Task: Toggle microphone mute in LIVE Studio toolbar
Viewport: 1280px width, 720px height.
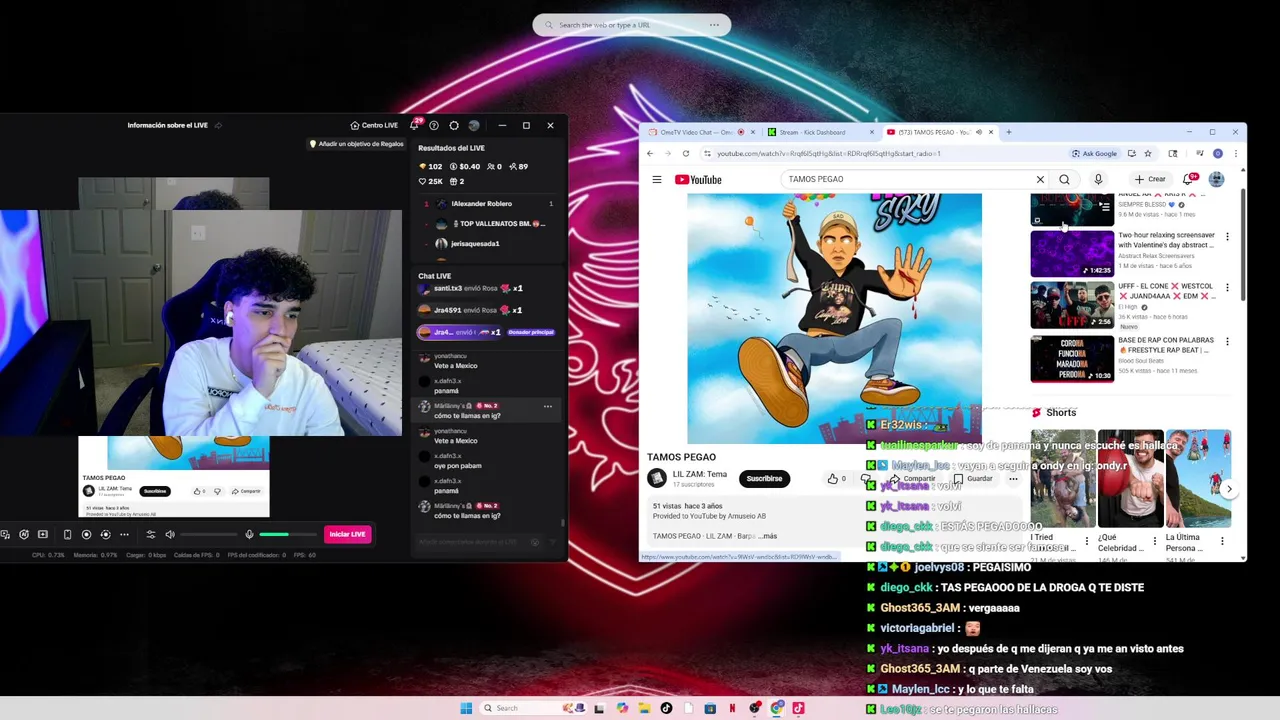Action: (249, 534)
